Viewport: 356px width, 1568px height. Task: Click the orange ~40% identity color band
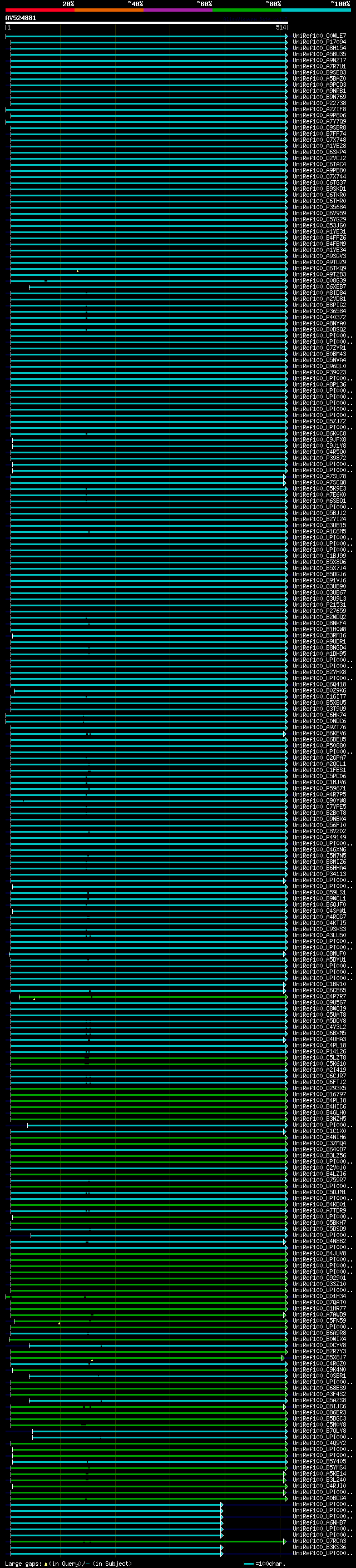109,10
